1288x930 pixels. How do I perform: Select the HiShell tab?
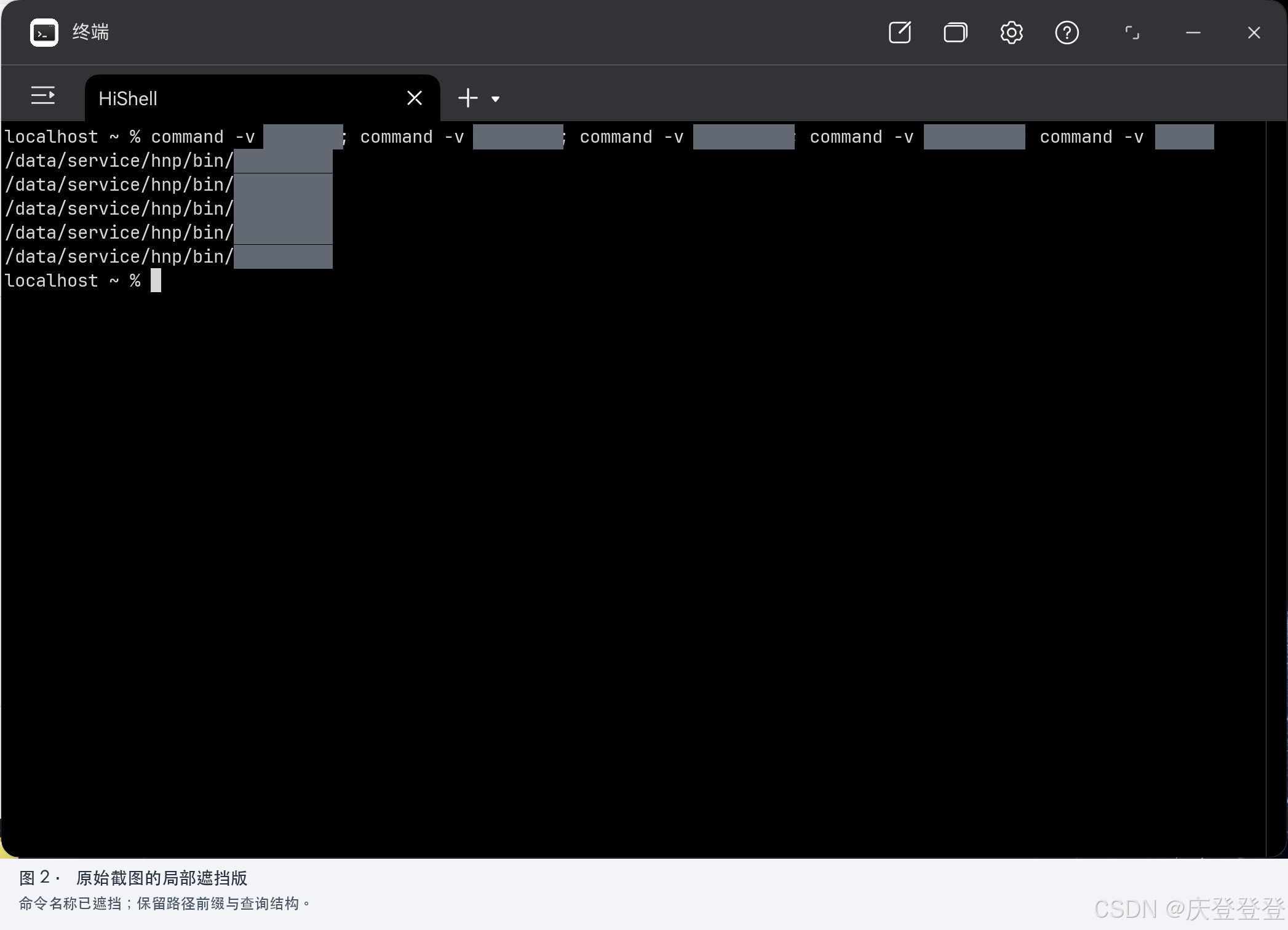[x=262, y=98]
